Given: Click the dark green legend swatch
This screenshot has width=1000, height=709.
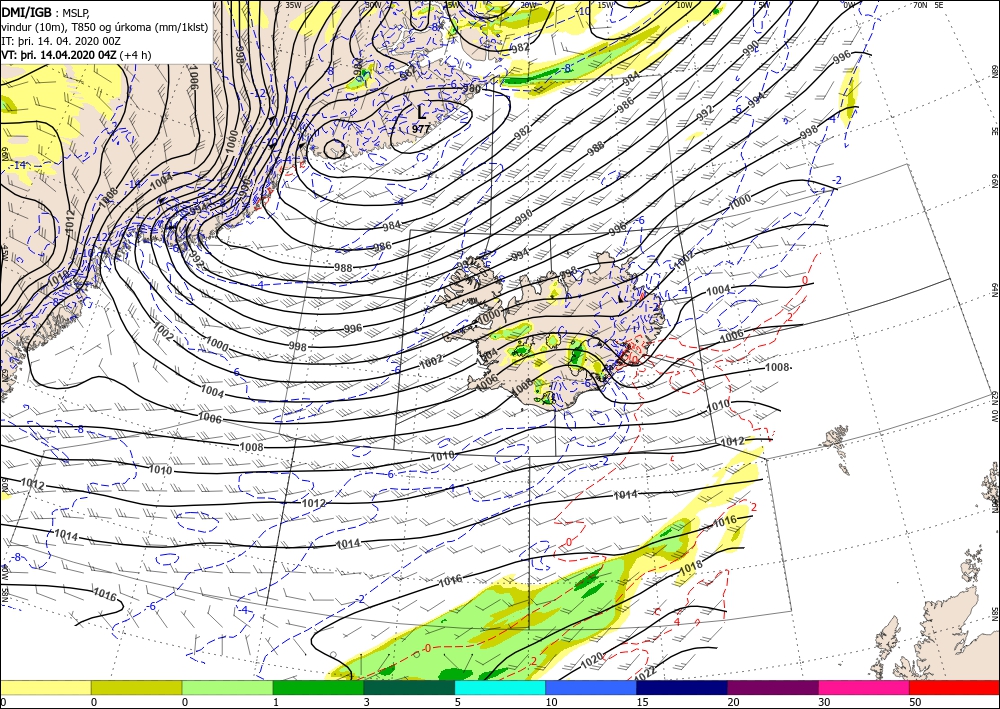Looking at the screenshot, I should tap(409, 687).
